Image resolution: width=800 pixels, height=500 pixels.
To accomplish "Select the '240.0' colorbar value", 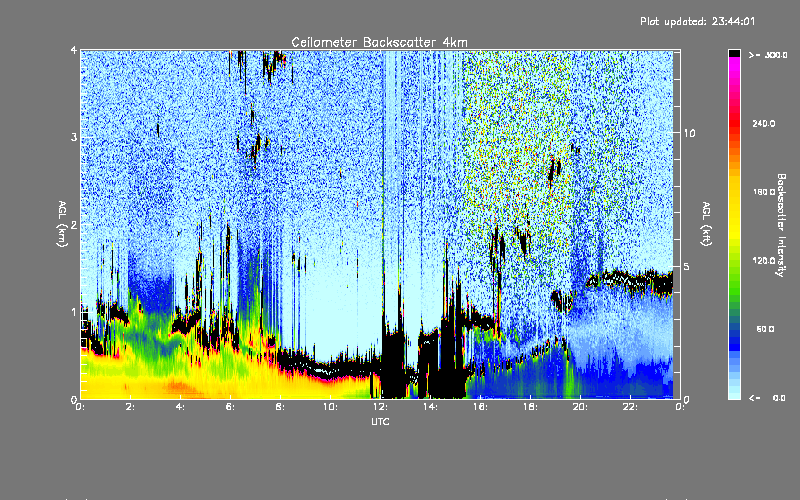I will (x=764, y=123).
